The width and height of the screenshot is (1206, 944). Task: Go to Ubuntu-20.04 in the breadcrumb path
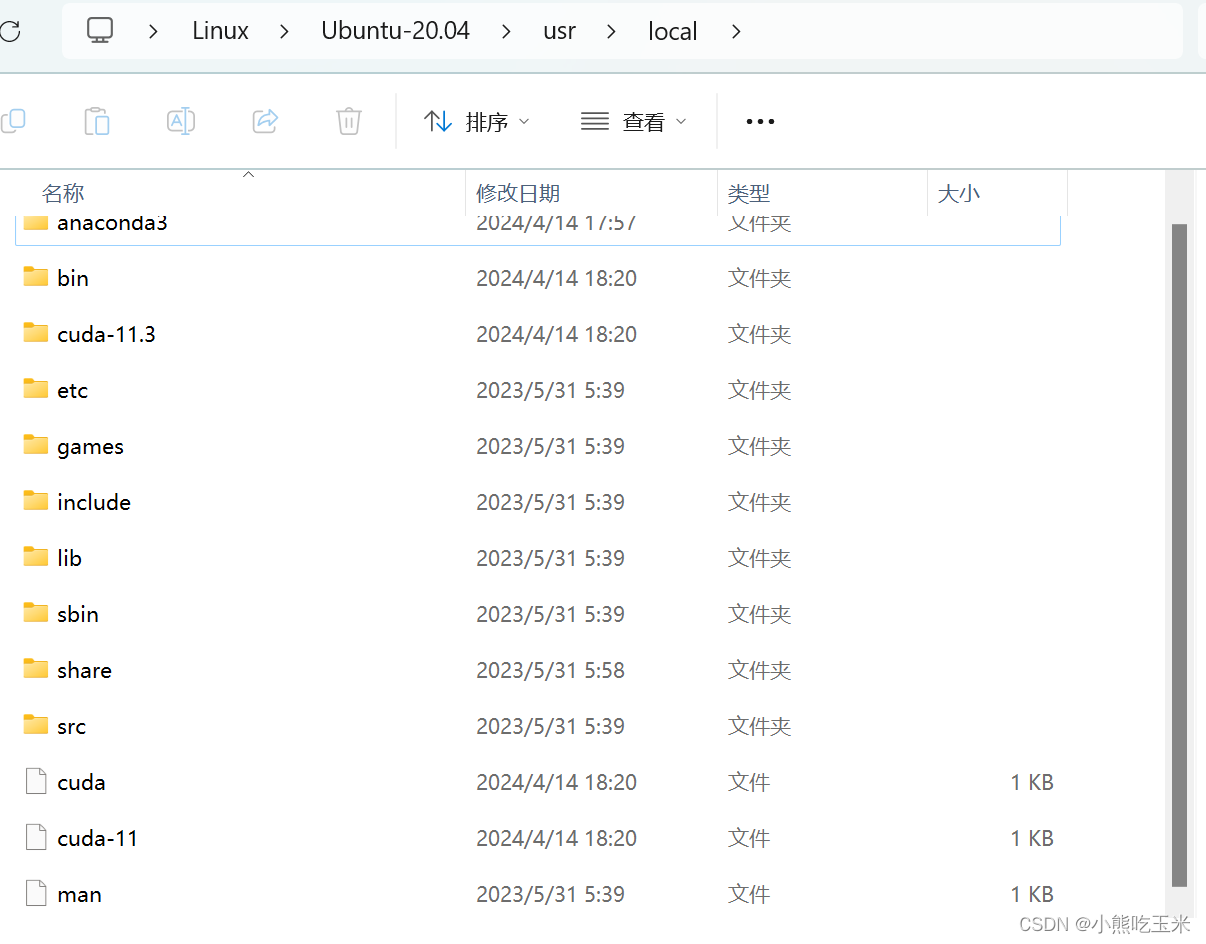[395, 31]
